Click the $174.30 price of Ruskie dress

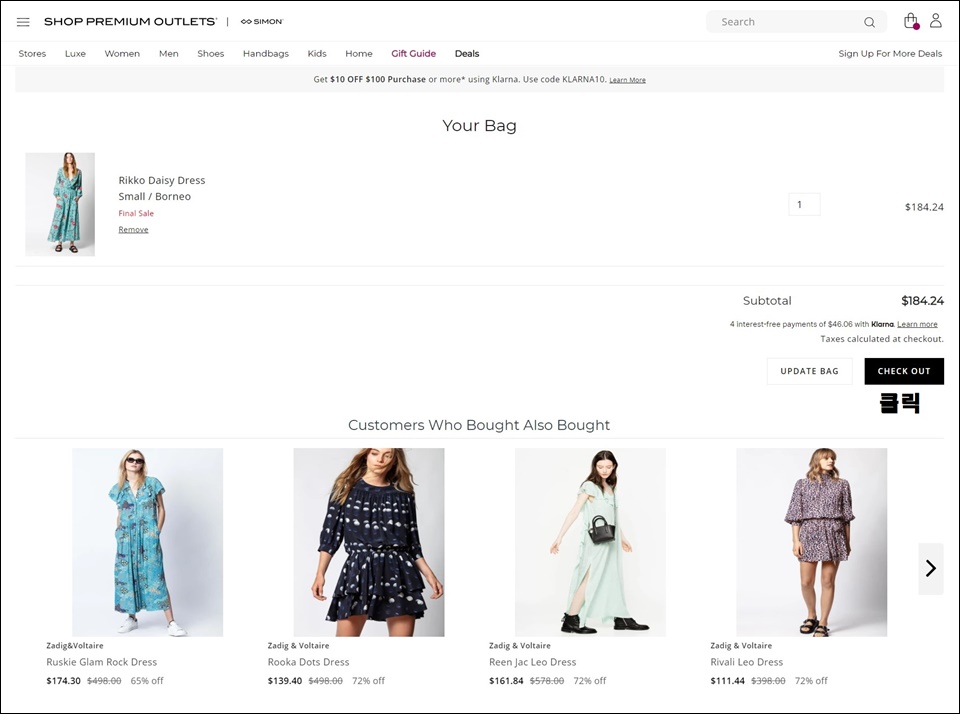tap(64, 681)
